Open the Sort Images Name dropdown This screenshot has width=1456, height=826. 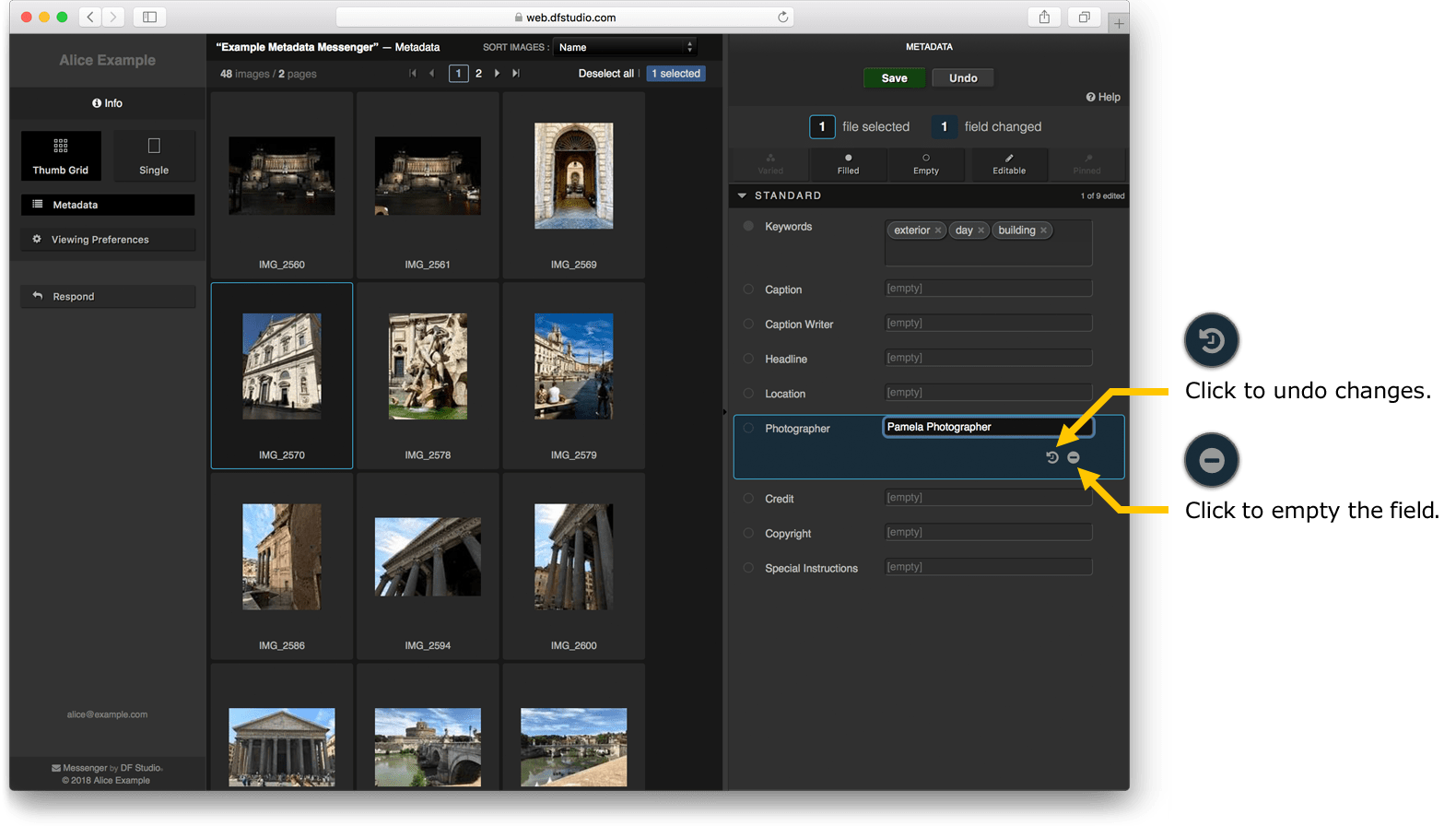tap(625, 47)
